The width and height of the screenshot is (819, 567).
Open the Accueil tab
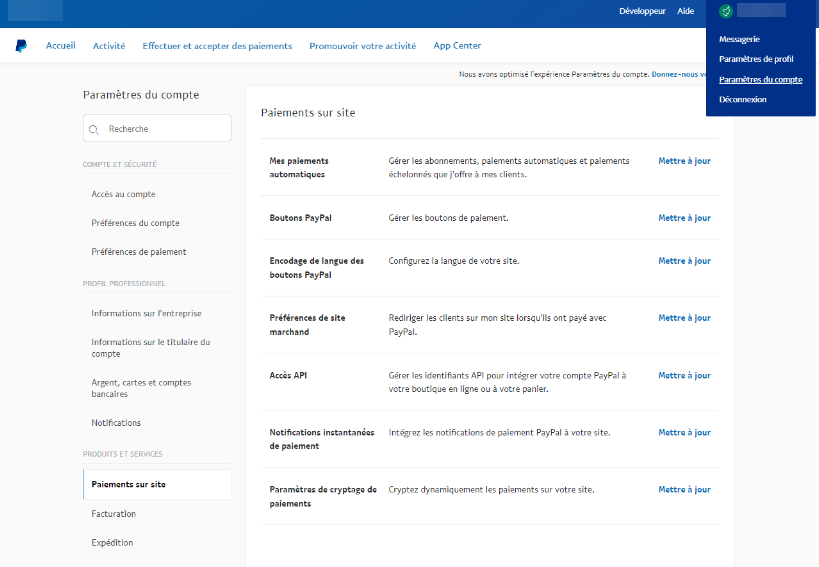tap(60, 46)
